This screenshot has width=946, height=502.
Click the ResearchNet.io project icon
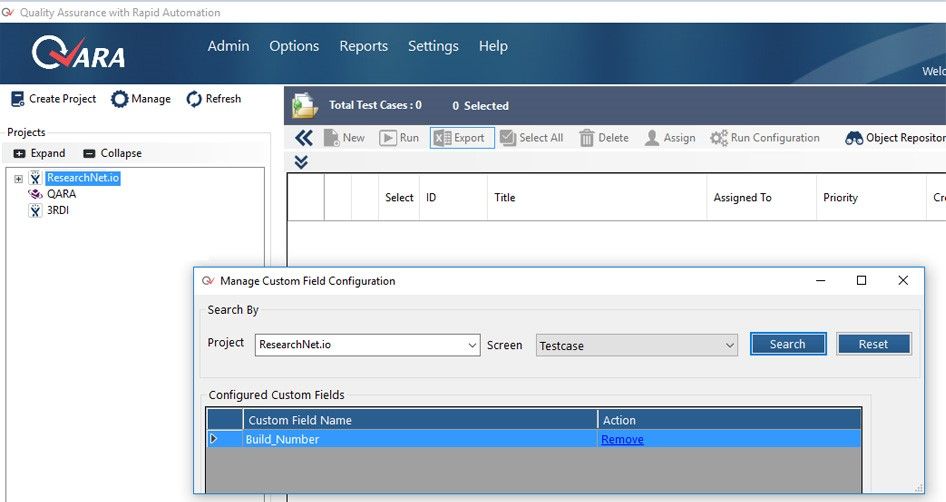(35, 178)
